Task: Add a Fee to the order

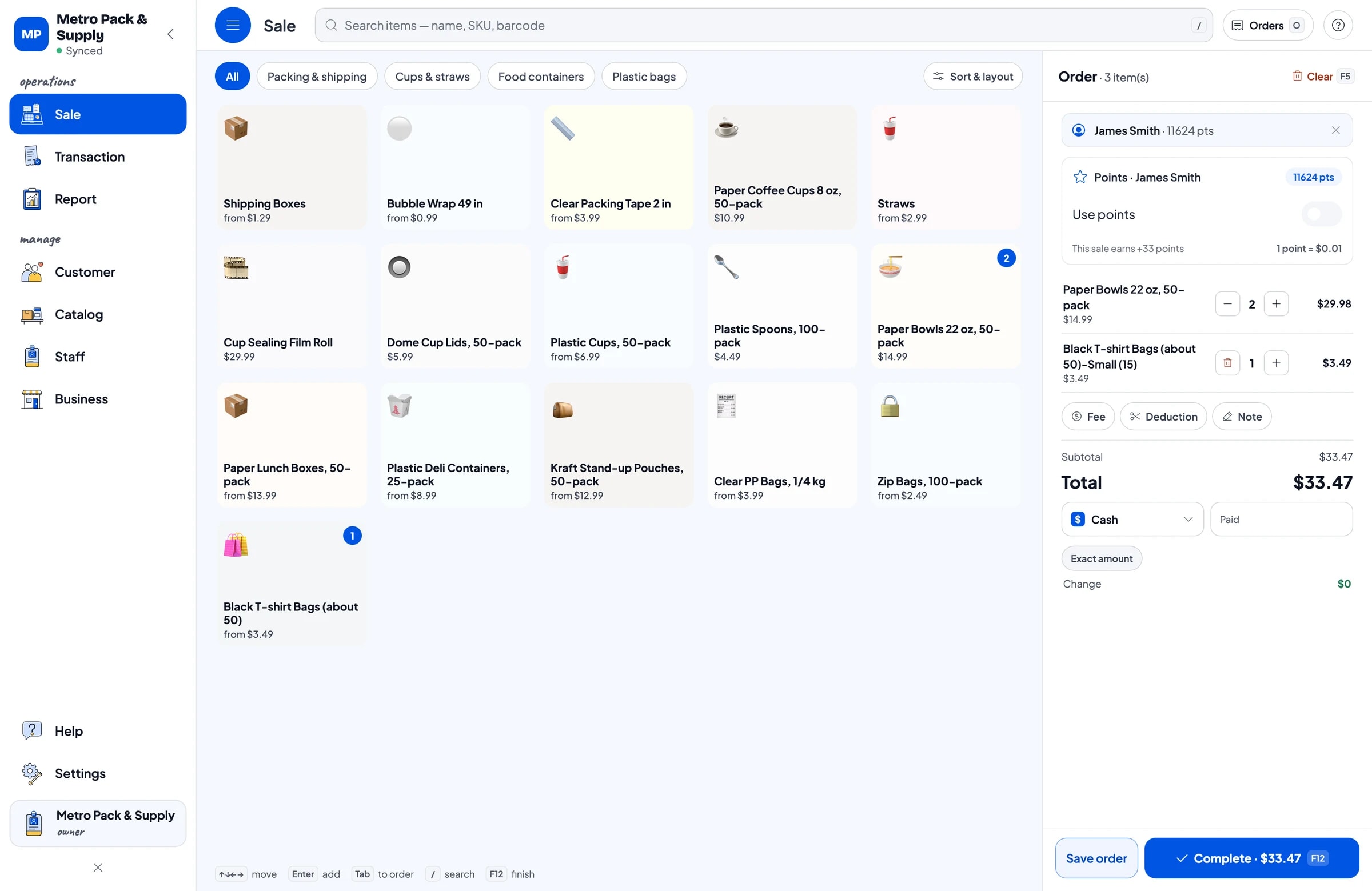Action: click(x=1088, y=416)
